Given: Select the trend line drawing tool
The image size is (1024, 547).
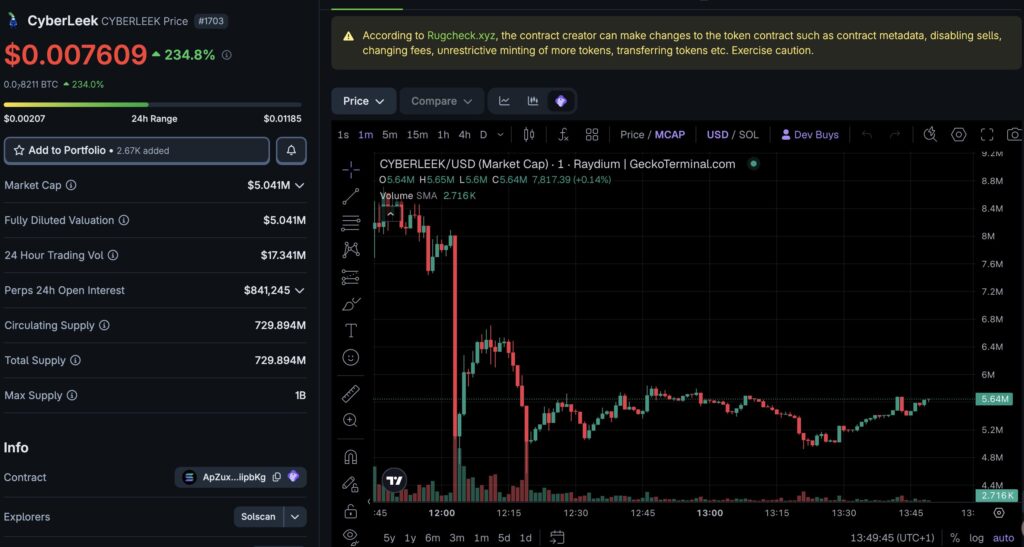Looking at the screenshot, I should pos(351,196).
